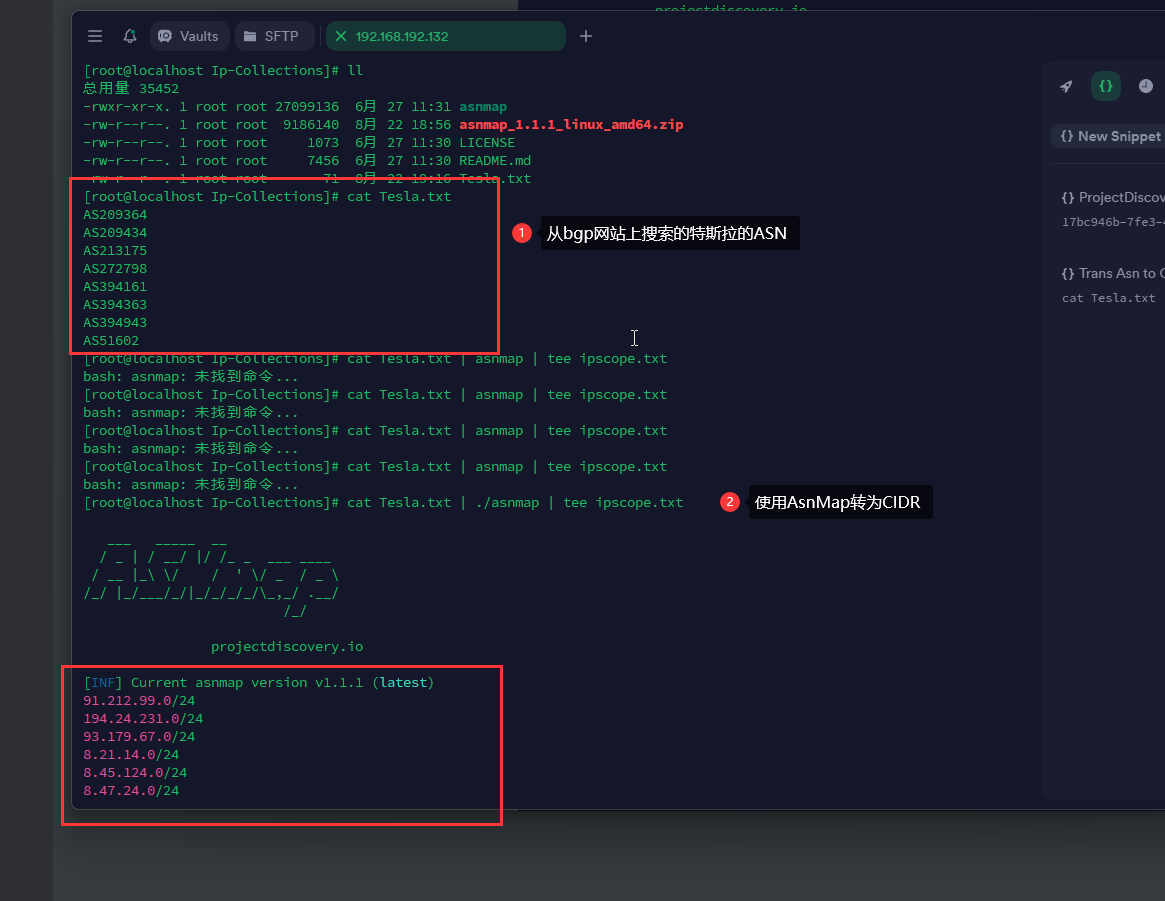This screenshot has width=1165, height=901.
Task: Click the 194.24.231.0/24 CIDR line
Action: pyautogui.click(x=143, y=718)
